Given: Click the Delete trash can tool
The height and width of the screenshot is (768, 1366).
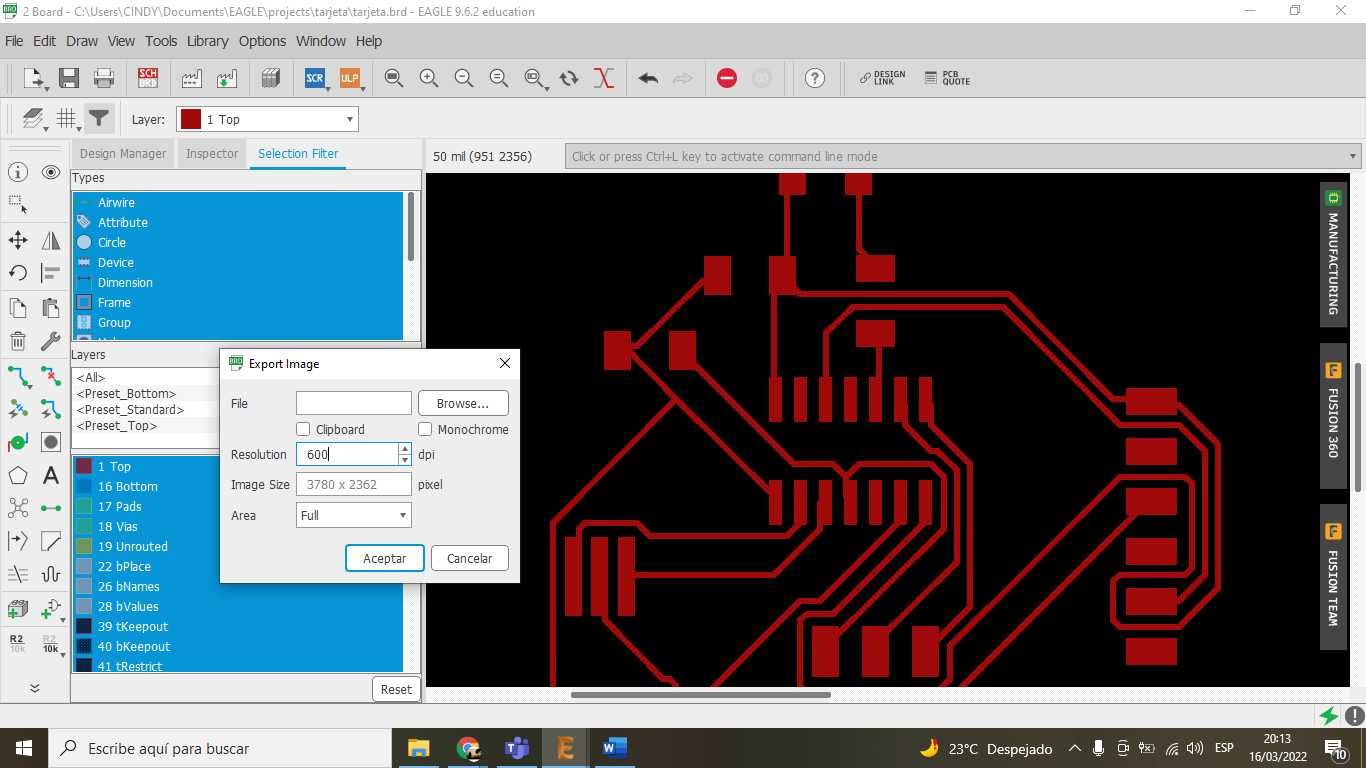Looking at the screenshot, I should [18, 341].
